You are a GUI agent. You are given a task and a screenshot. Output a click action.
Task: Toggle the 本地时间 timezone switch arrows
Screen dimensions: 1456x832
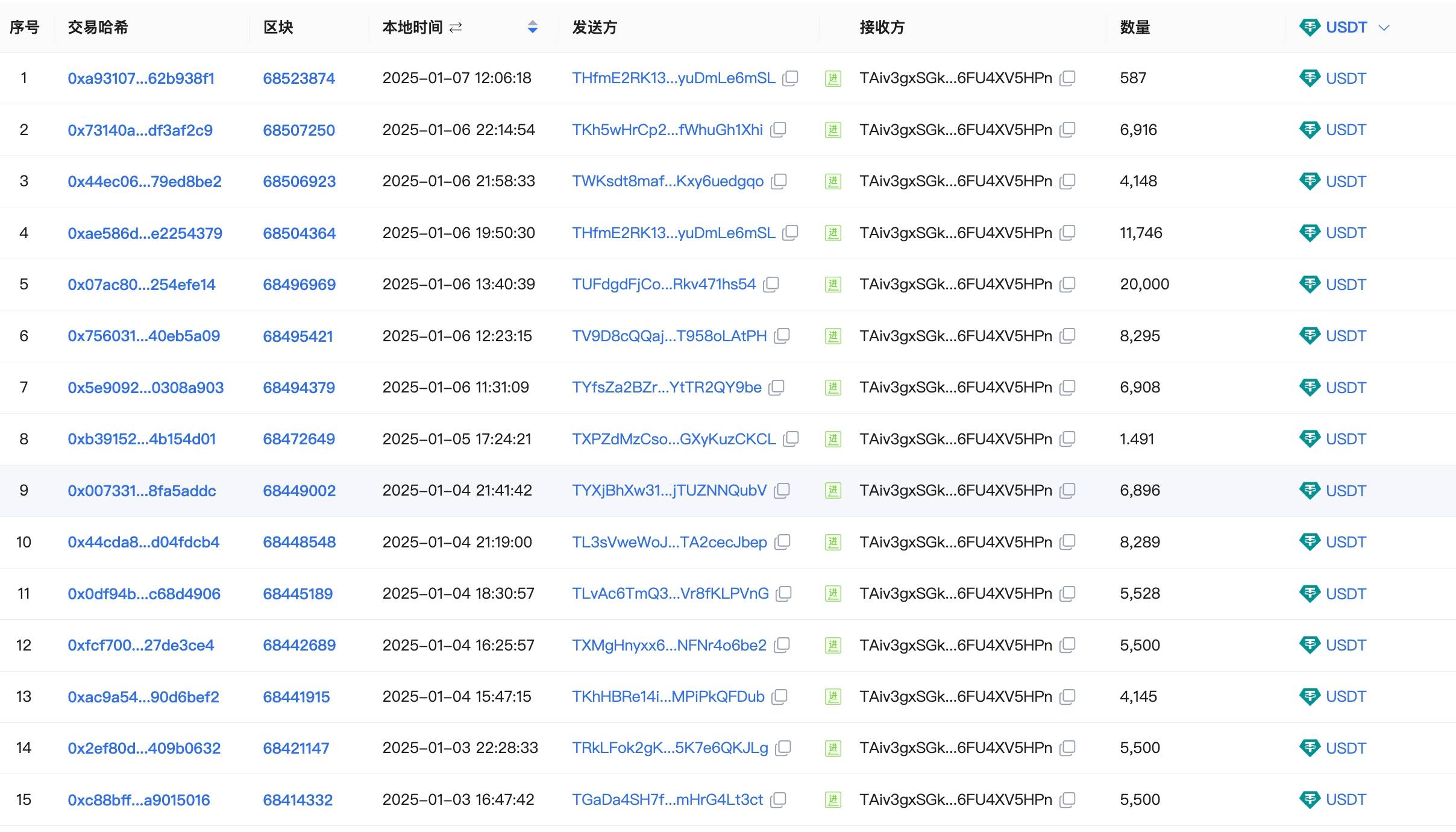pyautogui.click(x=455, y=27)
